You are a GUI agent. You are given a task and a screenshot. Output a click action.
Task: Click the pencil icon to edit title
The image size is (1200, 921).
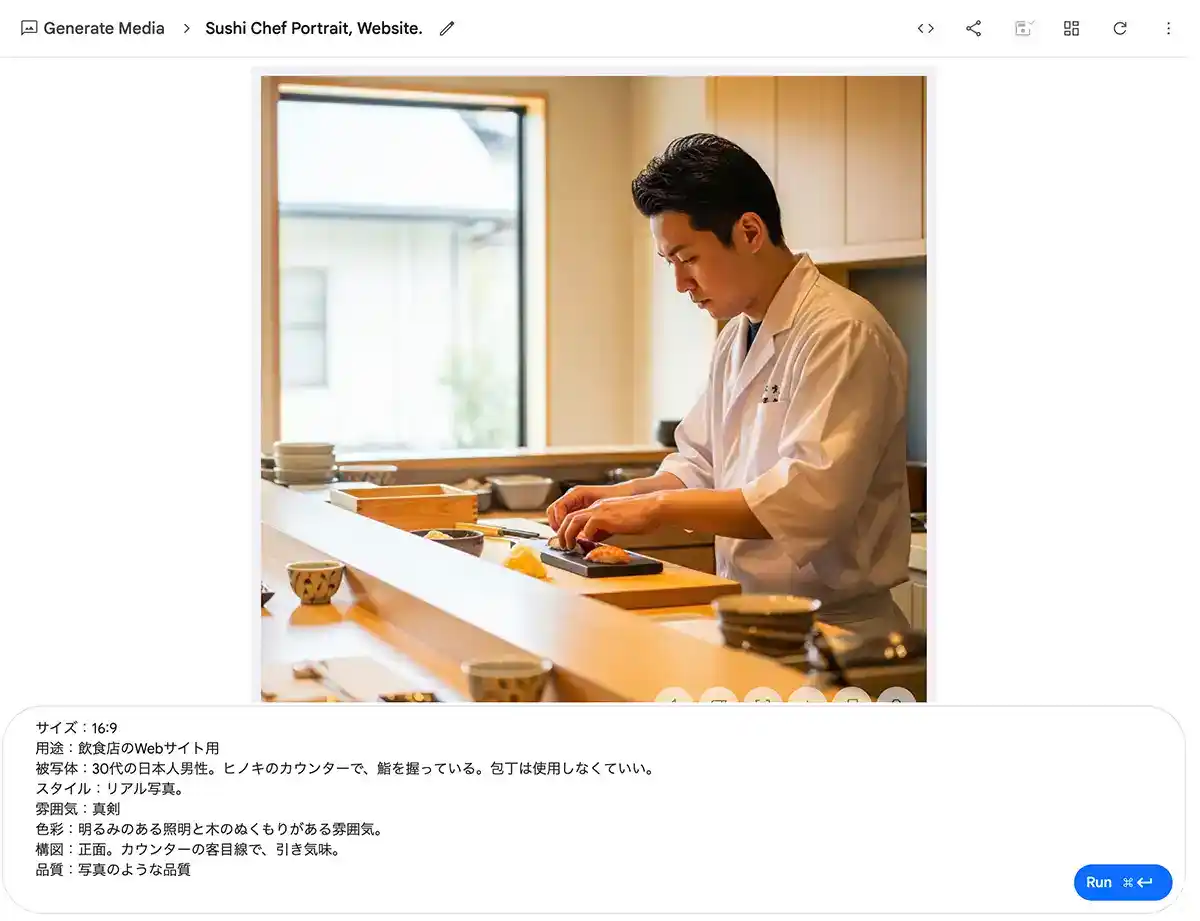tap(447, 28)
